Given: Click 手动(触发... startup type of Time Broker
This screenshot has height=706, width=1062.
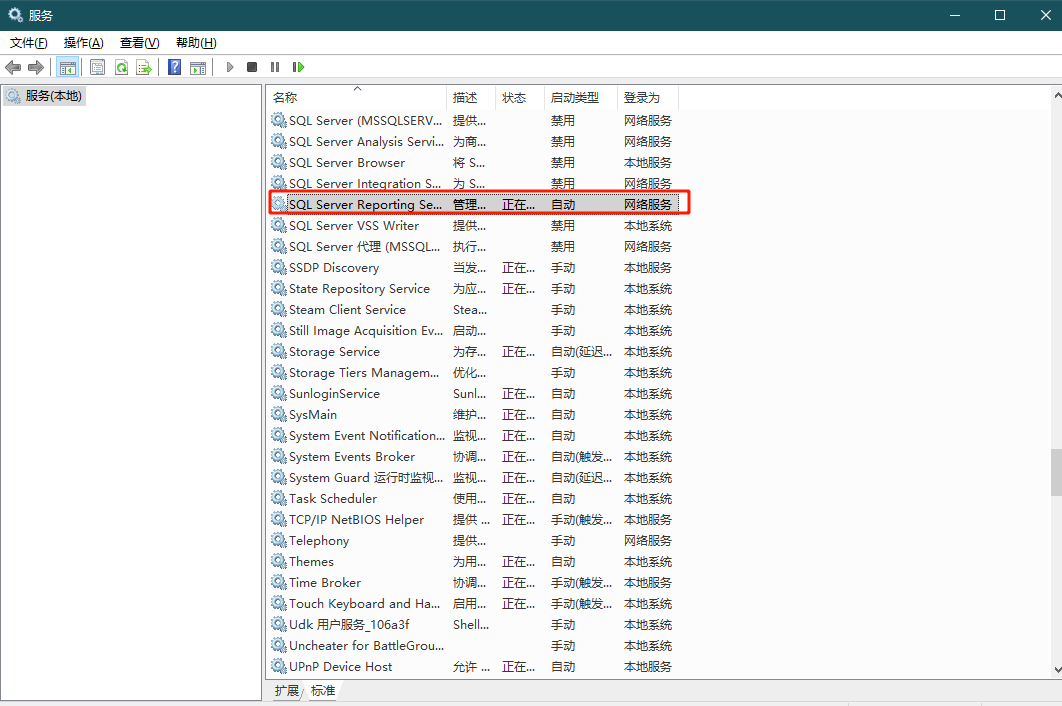Looking at the screenshot, I should [581, 582].
